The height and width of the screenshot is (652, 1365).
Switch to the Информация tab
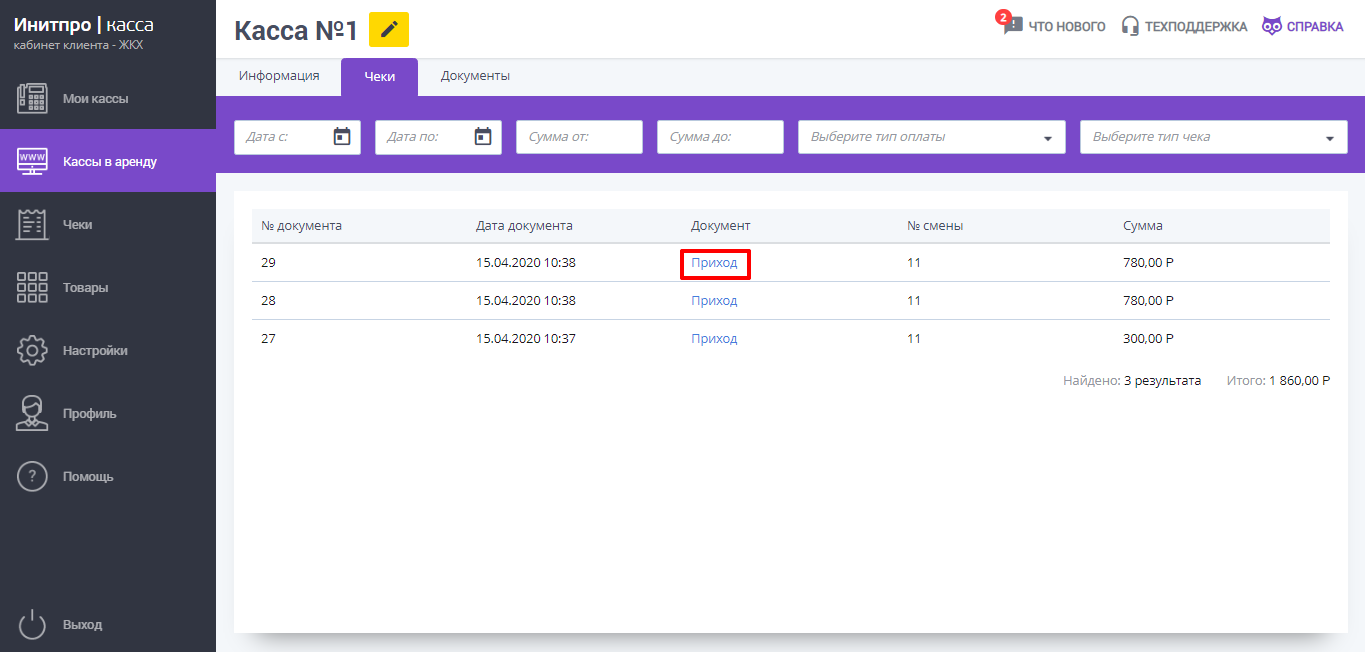279,76
